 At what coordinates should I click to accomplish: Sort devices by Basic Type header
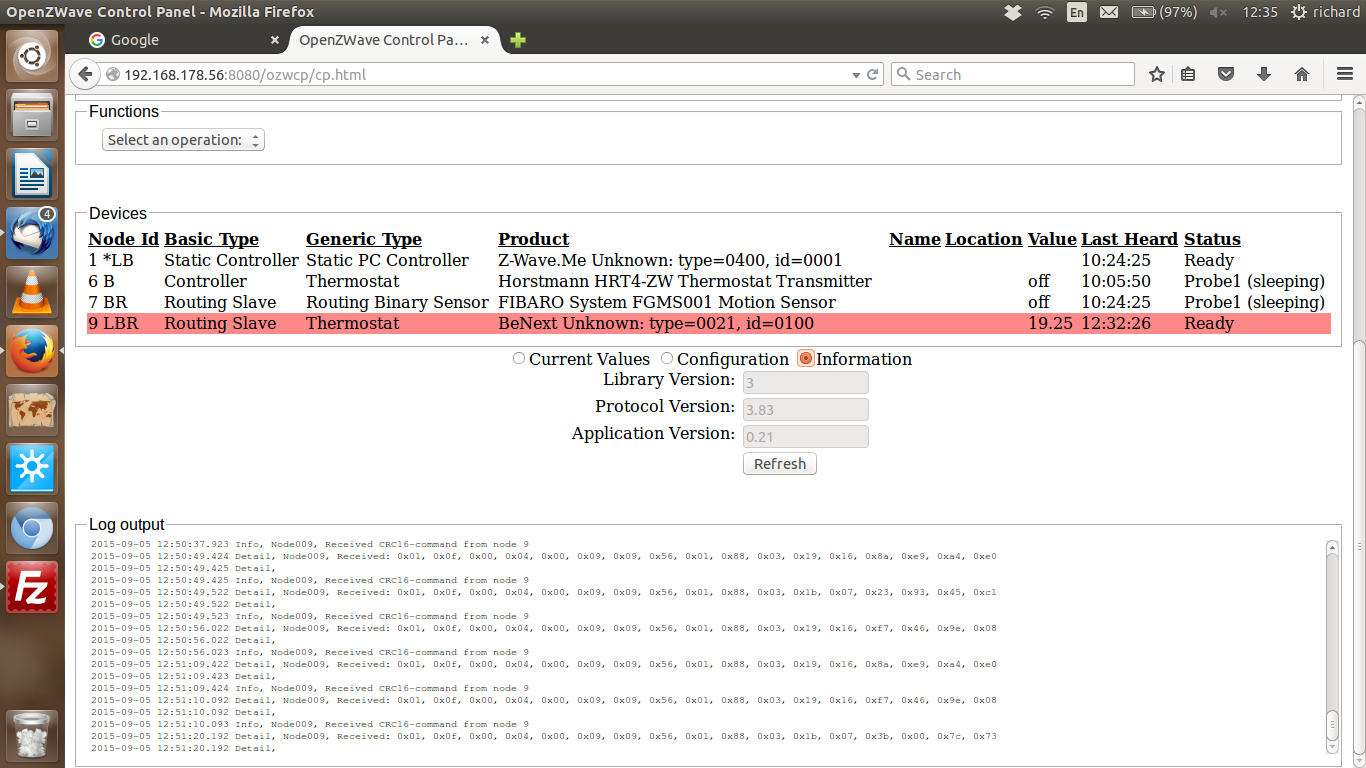(x=212, y=239)
